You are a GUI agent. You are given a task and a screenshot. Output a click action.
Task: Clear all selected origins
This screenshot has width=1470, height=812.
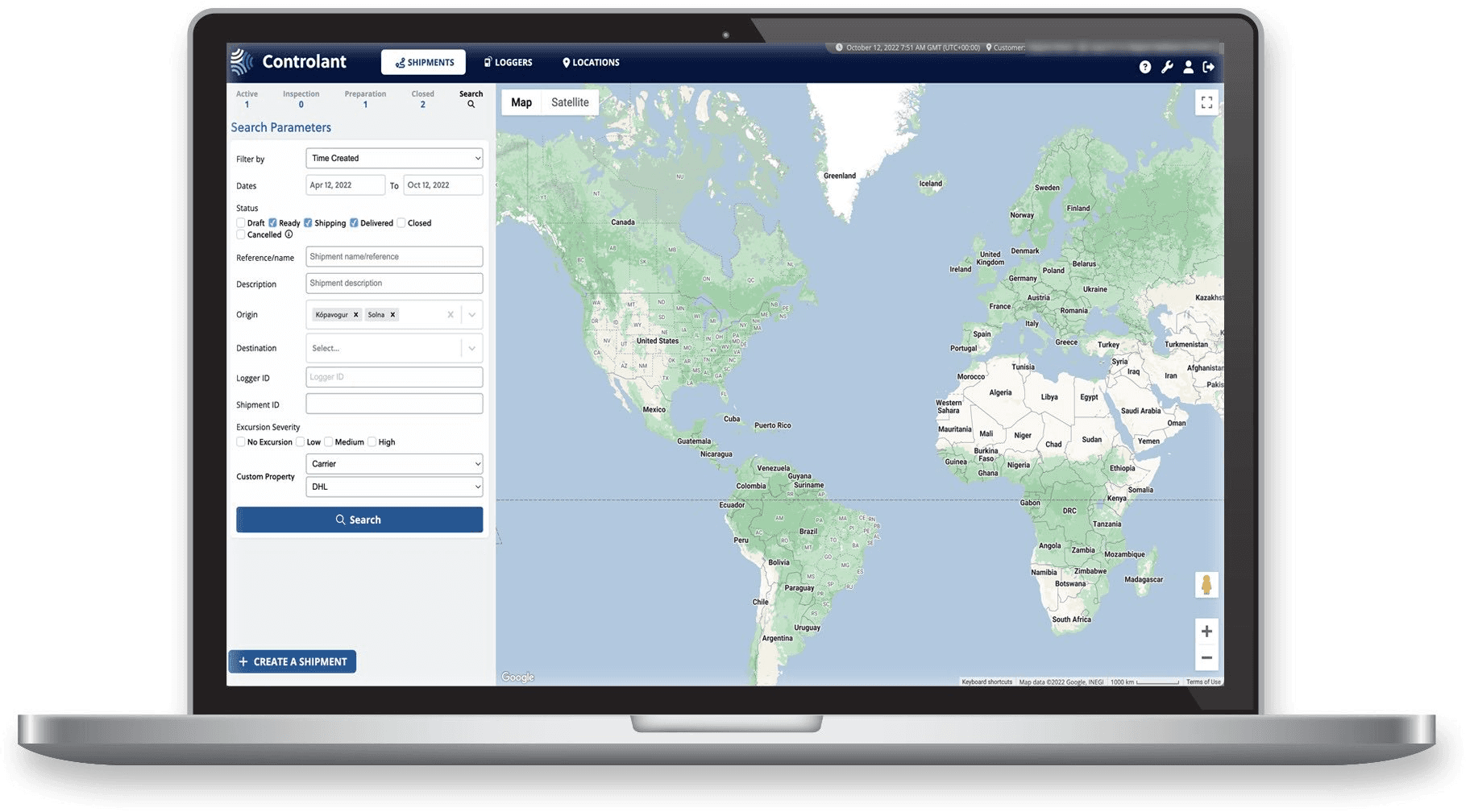[x=451, y=315]
